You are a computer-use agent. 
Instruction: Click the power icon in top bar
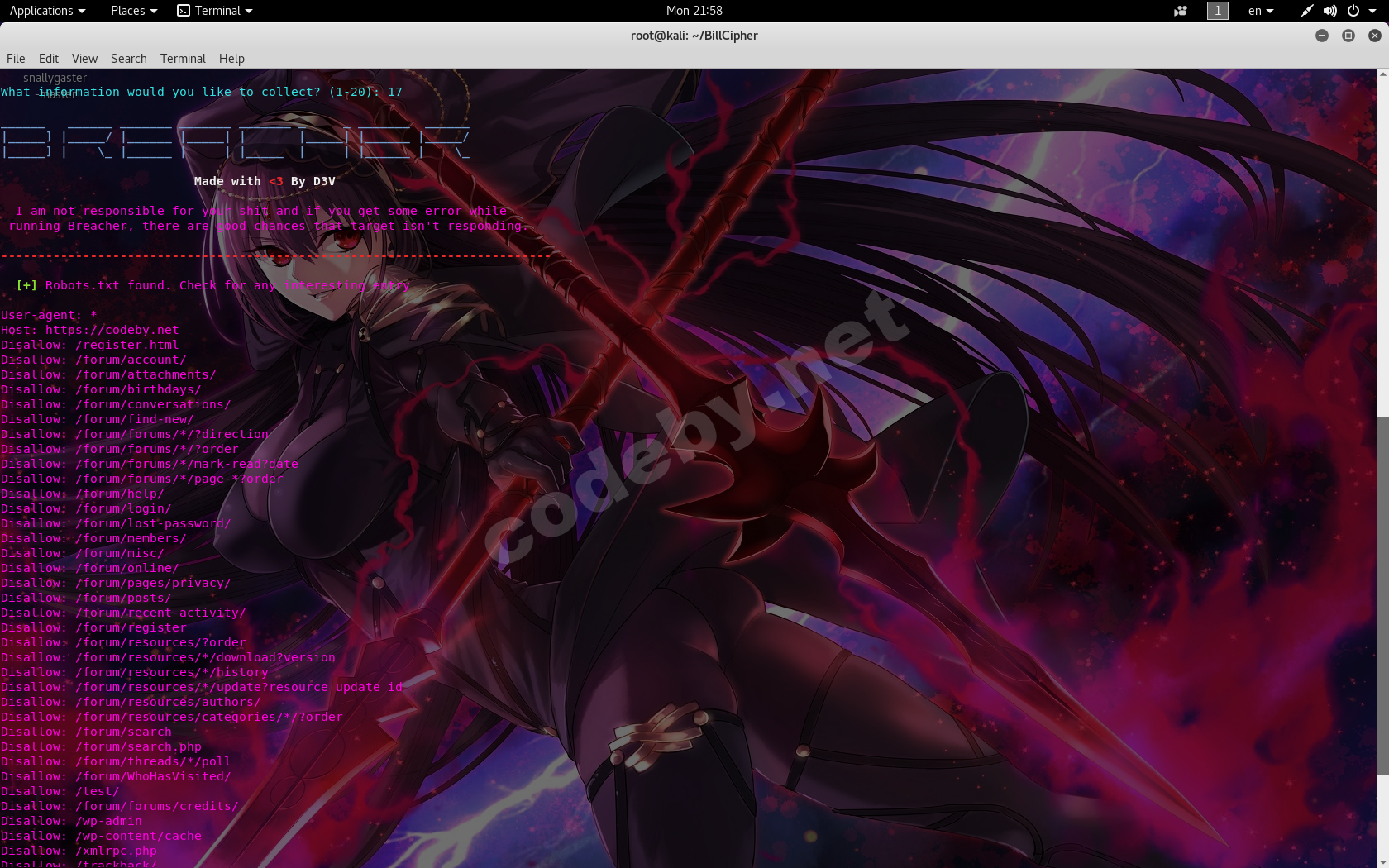pyautogui.click(x=1353, y=11)
